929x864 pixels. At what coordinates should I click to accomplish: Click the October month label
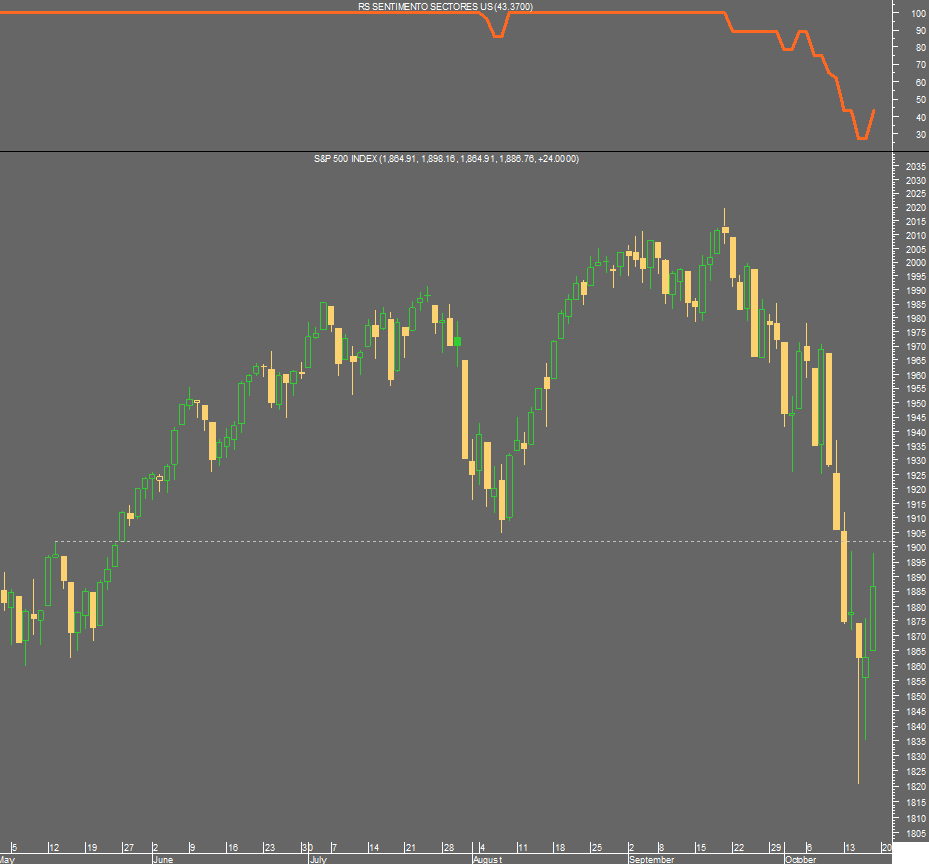point(800,859)
